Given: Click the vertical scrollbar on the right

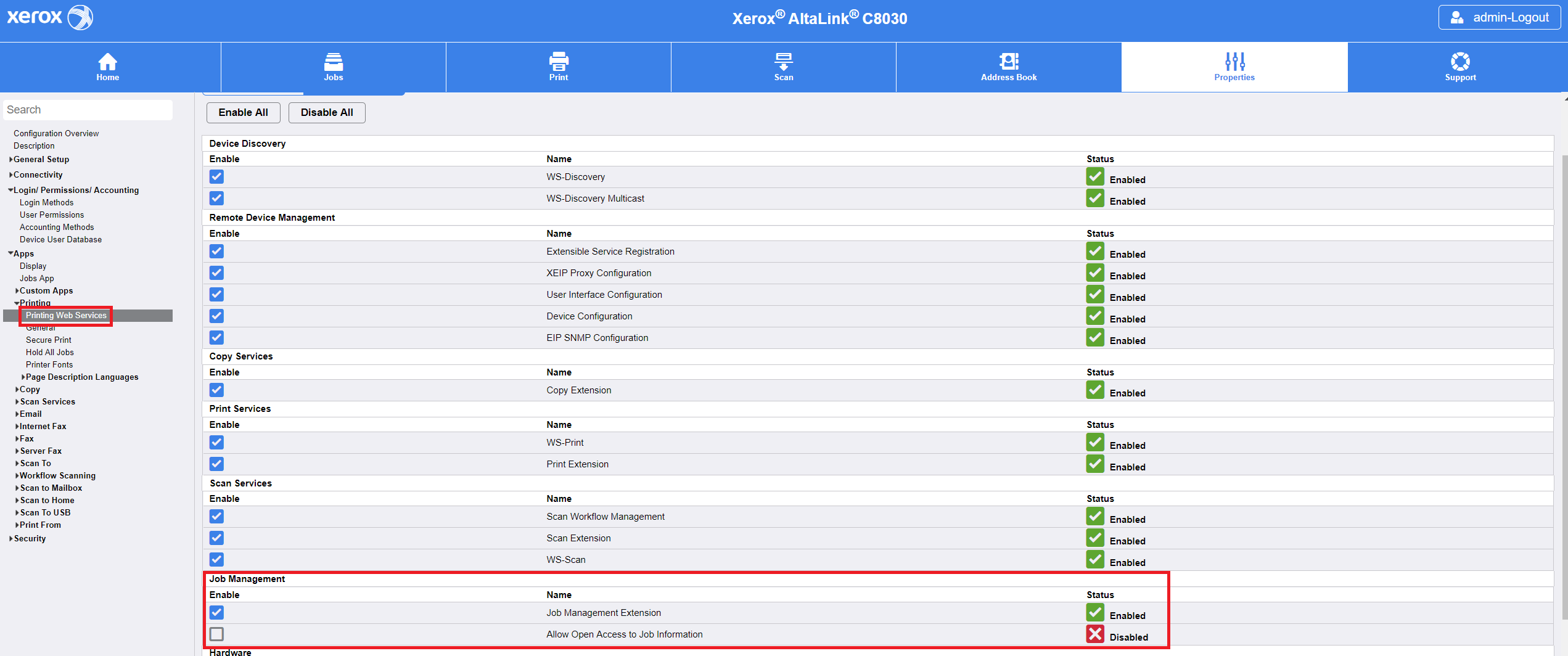Looking at the screenshot, I should pyautogui.click(x=1564, y=370).
